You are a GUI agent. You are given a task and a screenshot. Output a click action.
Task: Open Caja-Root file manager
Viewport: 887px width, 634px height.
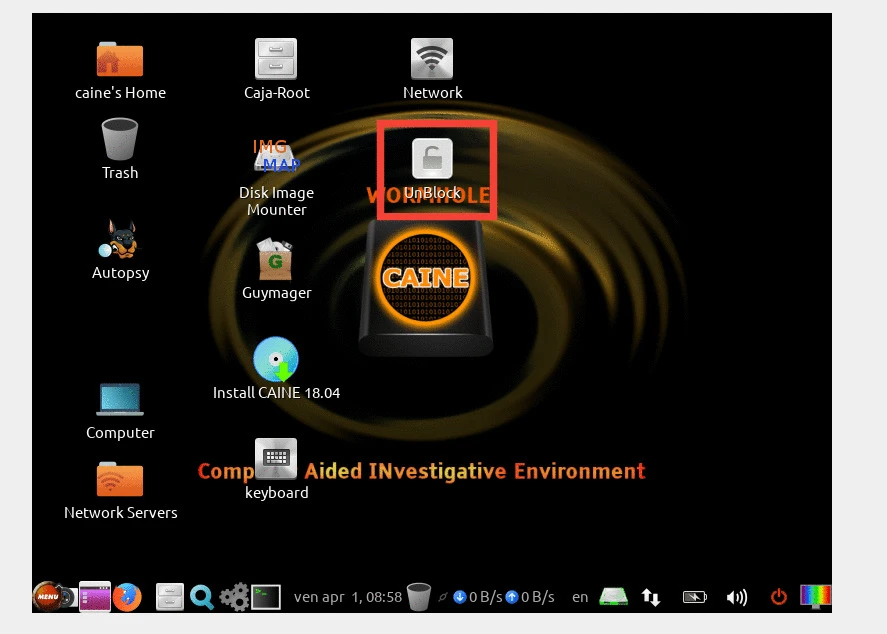pyautogui.click(x=276, y=60)
